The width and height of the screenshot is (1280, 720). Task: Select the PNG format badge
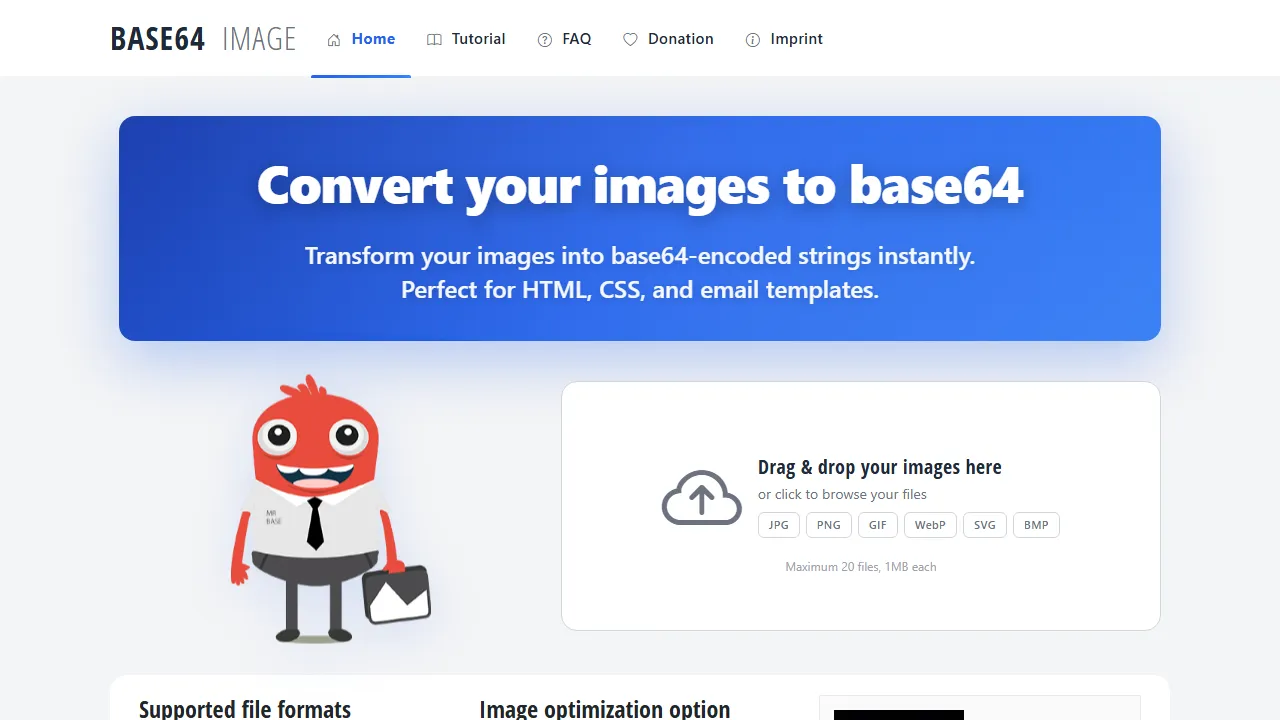[828, 524]
